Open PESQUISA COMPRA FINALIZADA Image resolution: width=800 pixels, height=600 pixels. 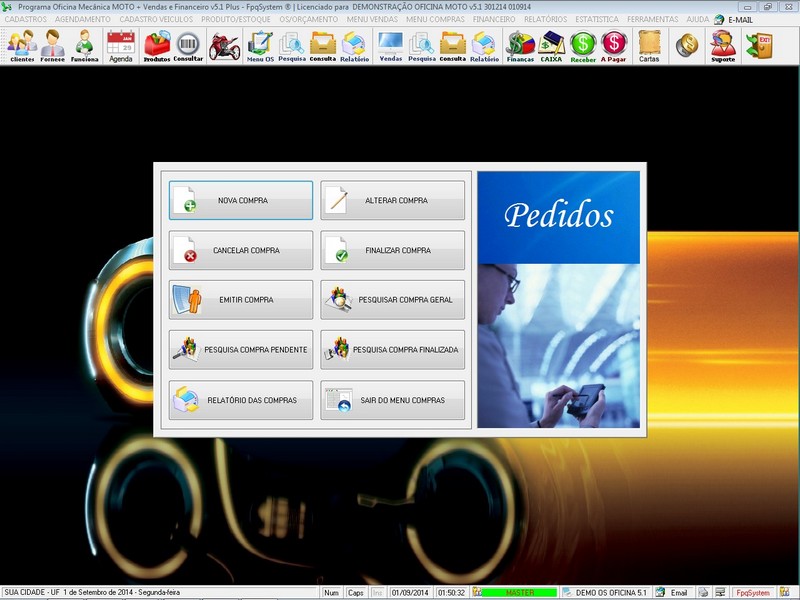392,350
